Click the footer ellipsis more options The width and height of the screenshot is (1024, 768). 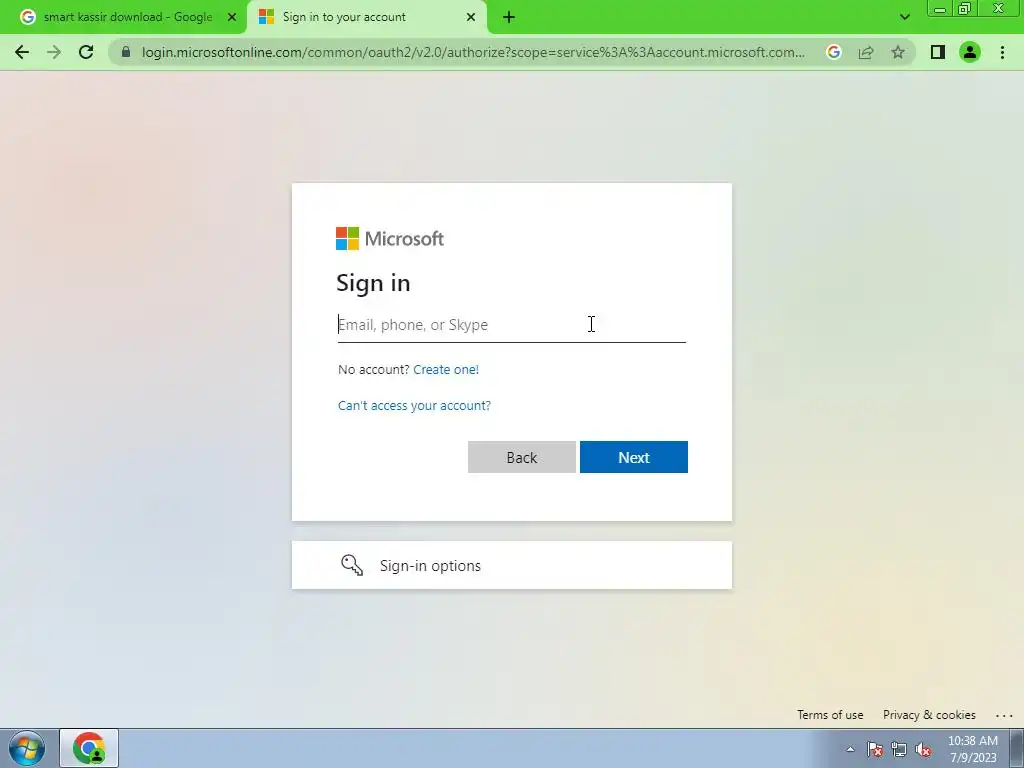(1004, 715)
